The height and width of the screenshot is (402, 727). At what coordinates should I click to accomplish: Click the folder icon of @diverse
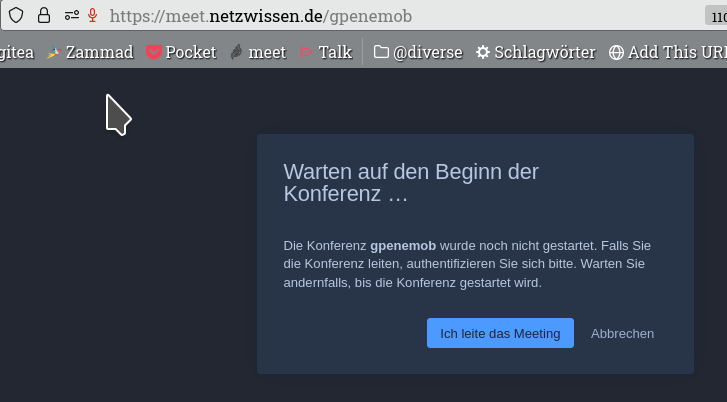click(381, 52)
